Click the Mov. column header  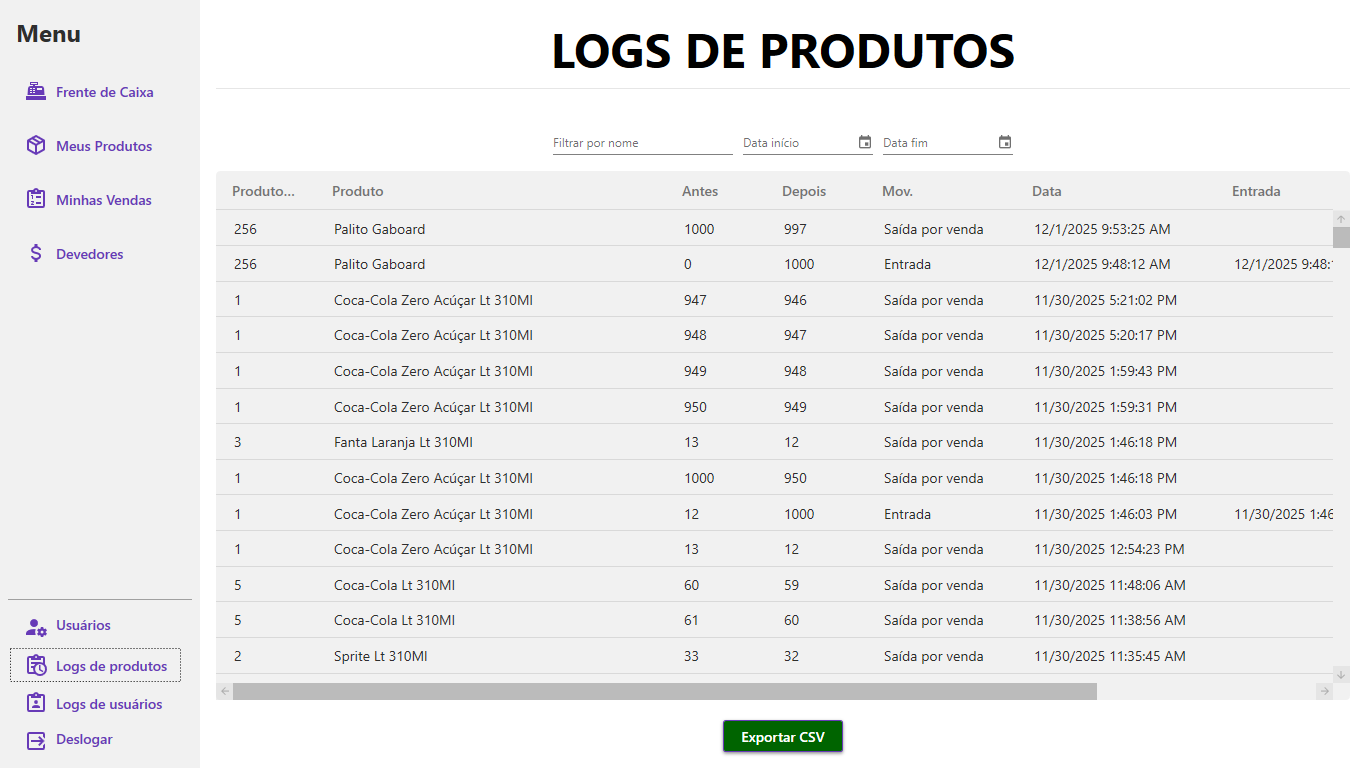pyautogui.click(x=897, y=191)
